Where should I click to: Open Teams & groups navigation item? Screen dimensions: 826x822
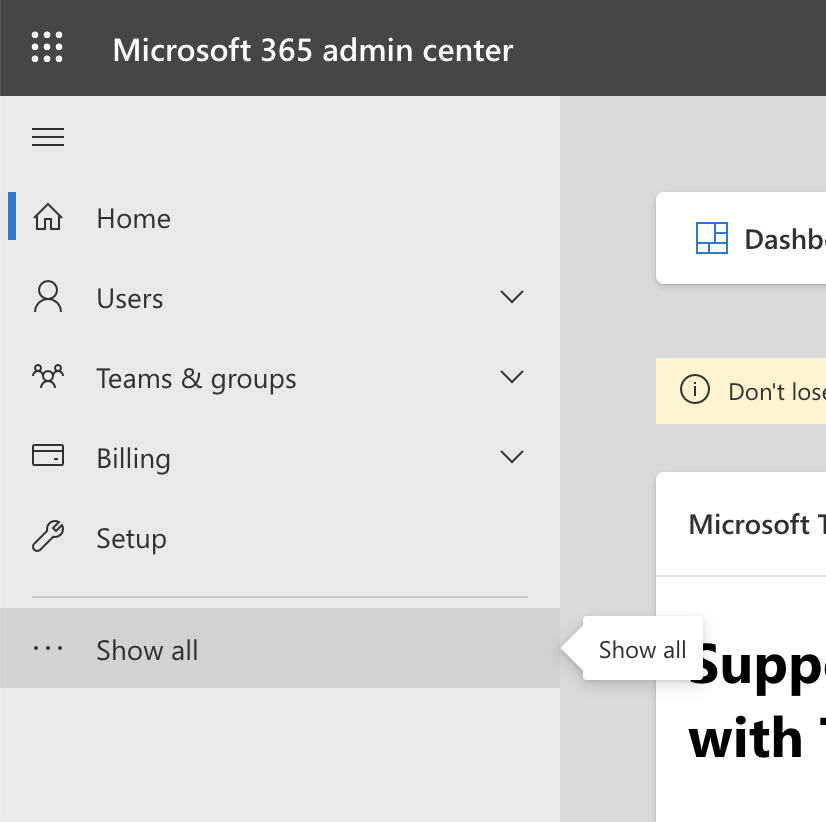point(280,377)
